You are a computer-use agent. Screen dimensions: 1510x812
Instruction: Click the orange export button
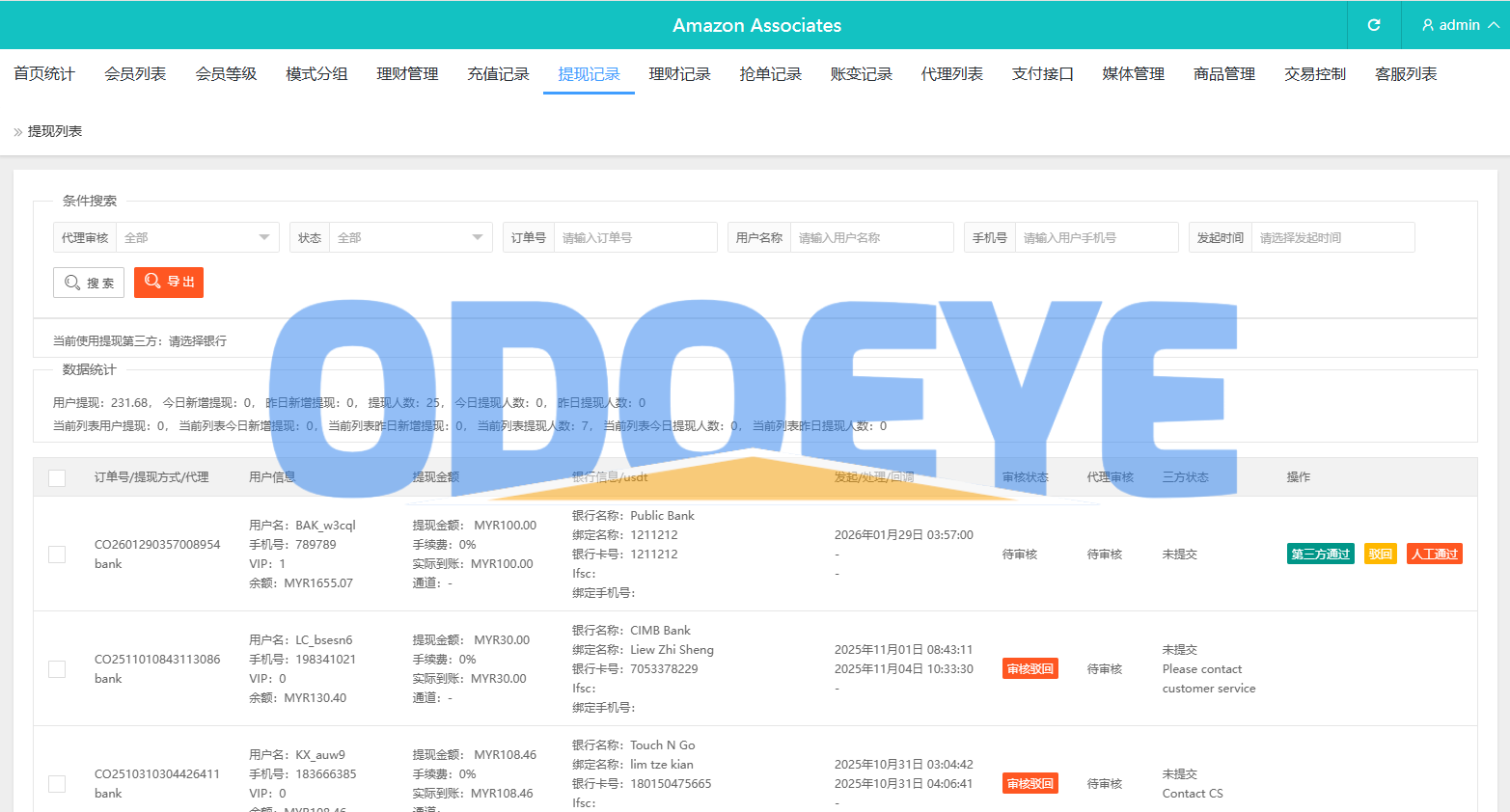[x=169, y=282]
